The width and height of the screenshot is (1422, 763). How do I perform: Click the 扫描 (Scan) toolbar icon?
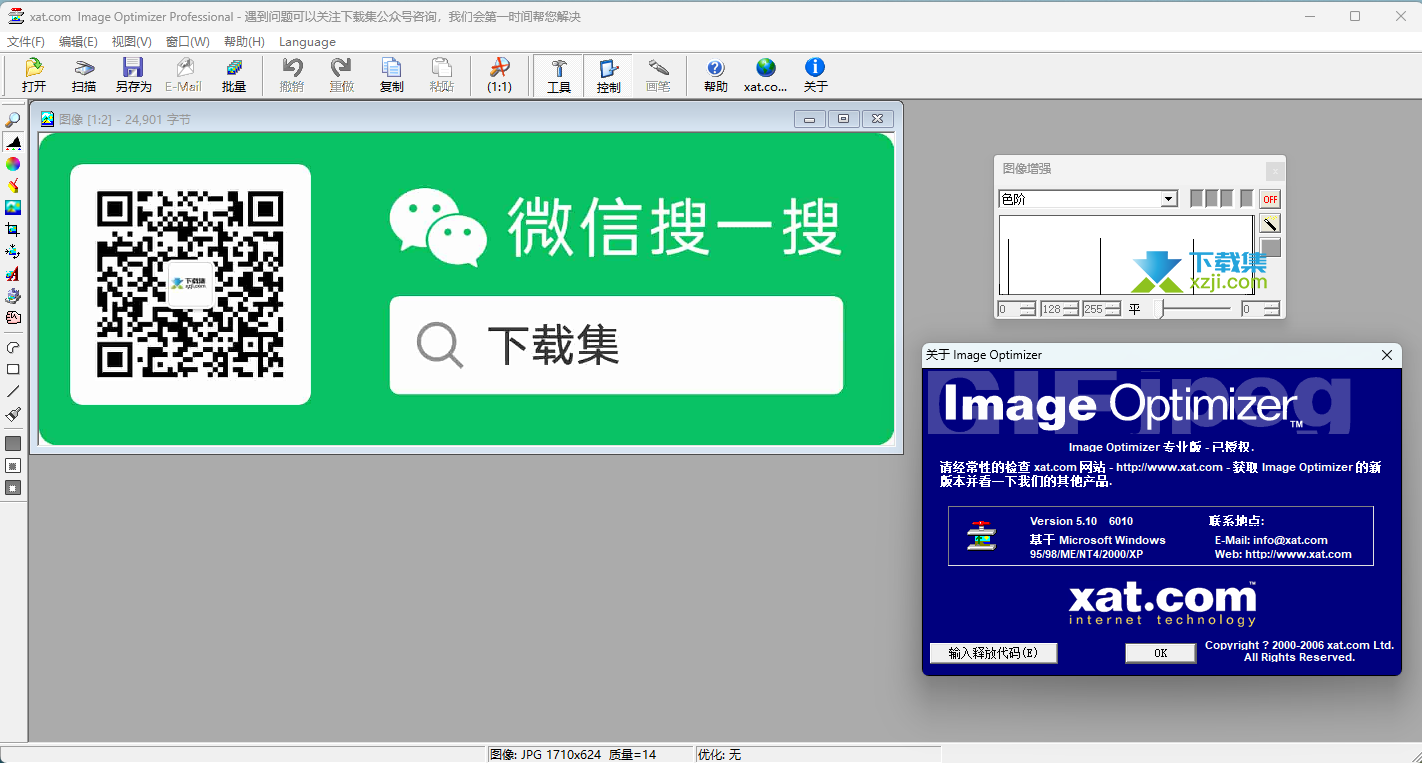click(x=84, y=75)
